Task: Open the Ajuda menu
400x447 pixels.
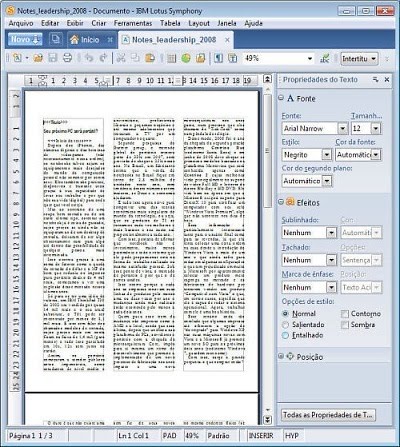Action: pos(253,23)
